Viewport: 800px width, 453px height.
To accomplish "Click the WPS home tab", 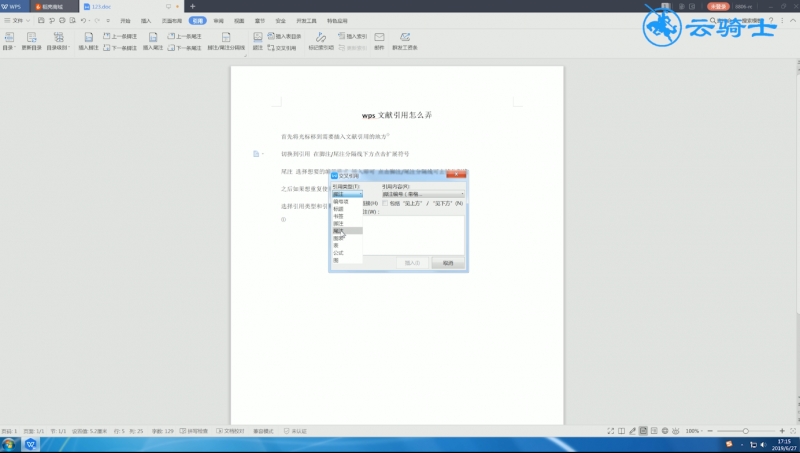I will point(12,7).
